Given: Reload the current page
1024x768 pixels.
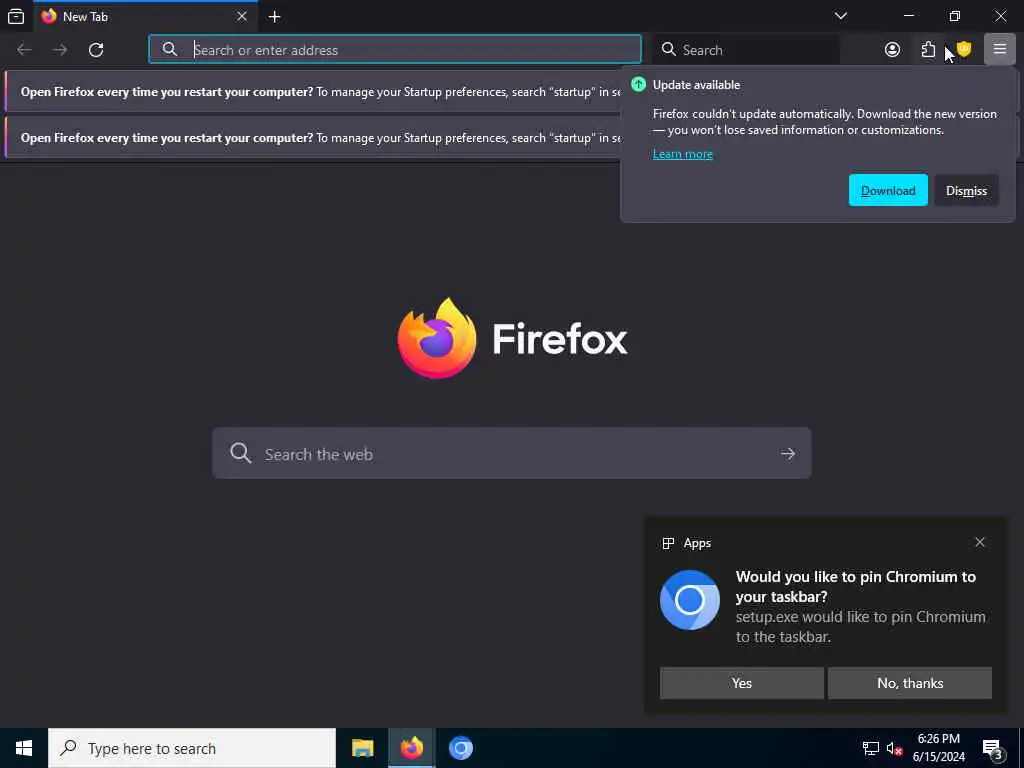Looking at the screenshot, I should click(96, 50).
